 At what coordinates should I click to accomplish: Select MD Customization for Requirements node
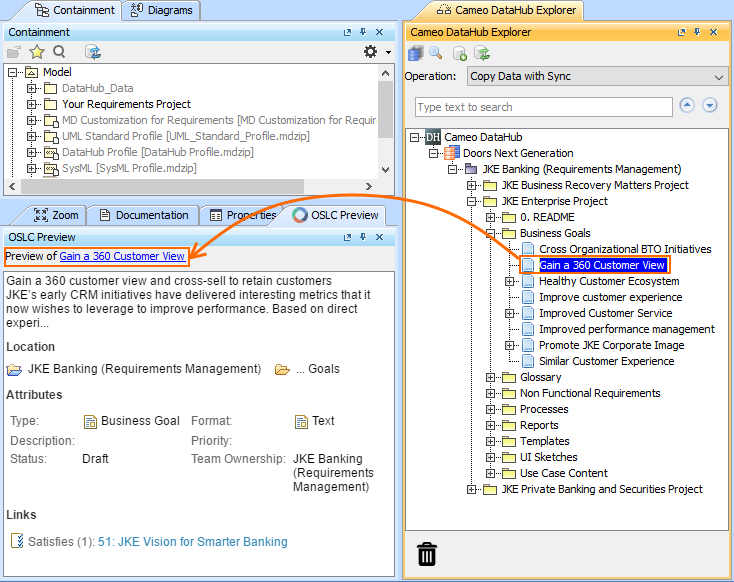point(219,120)
